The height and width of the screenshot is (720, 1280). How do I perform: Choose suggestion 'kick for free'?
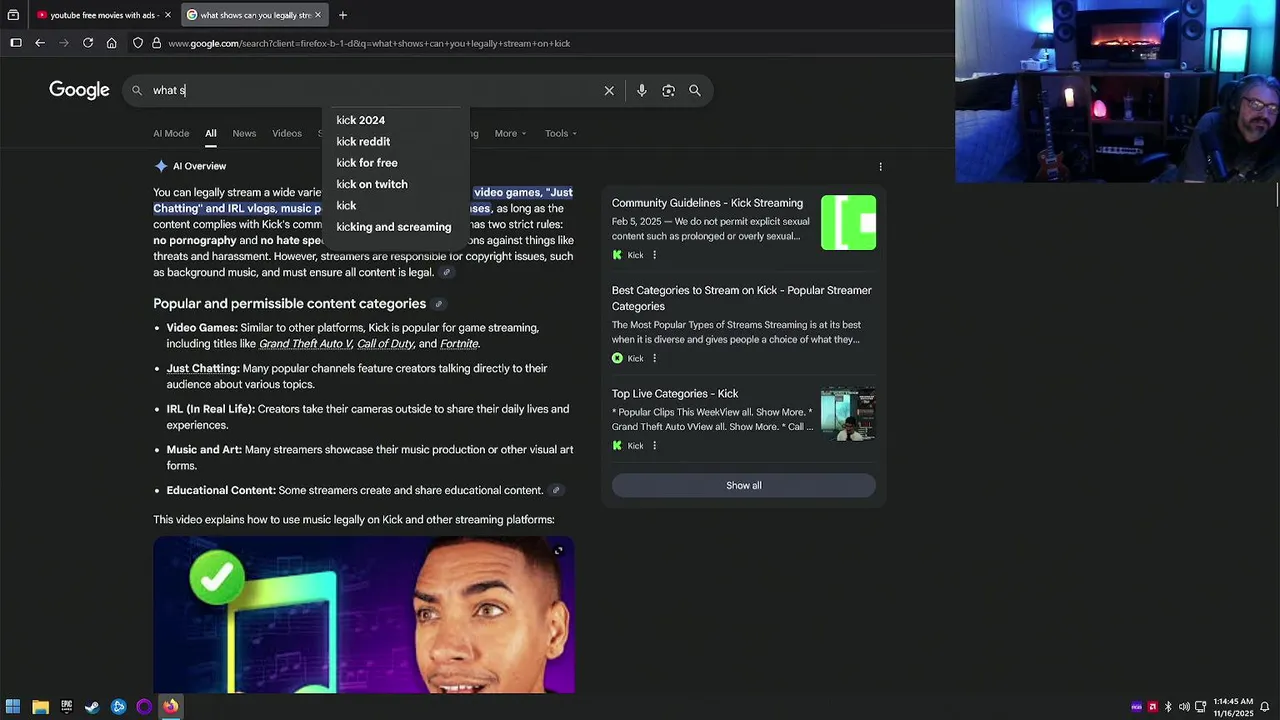367,162
